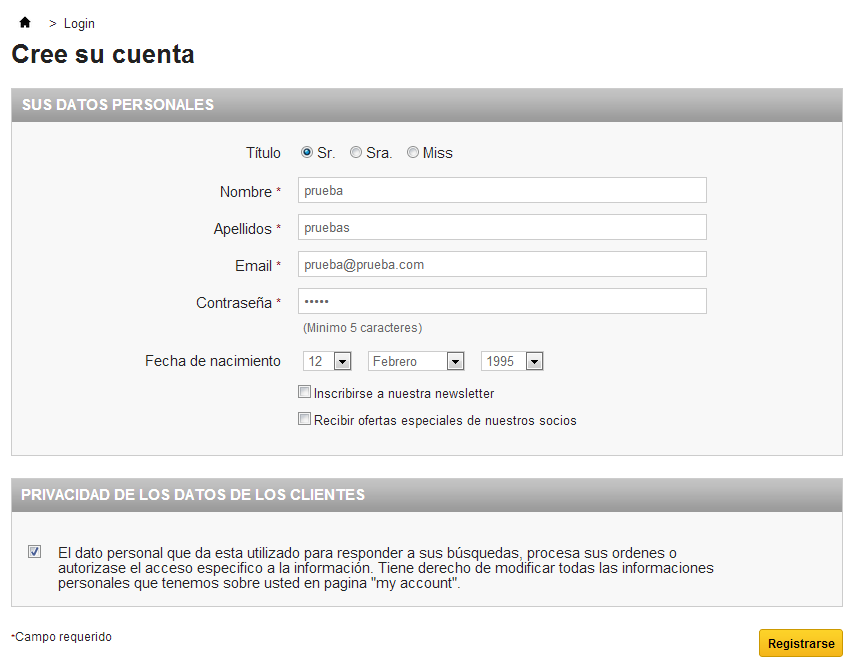Click the (Minimo 5 caracteres) hint text

[362, 328]
